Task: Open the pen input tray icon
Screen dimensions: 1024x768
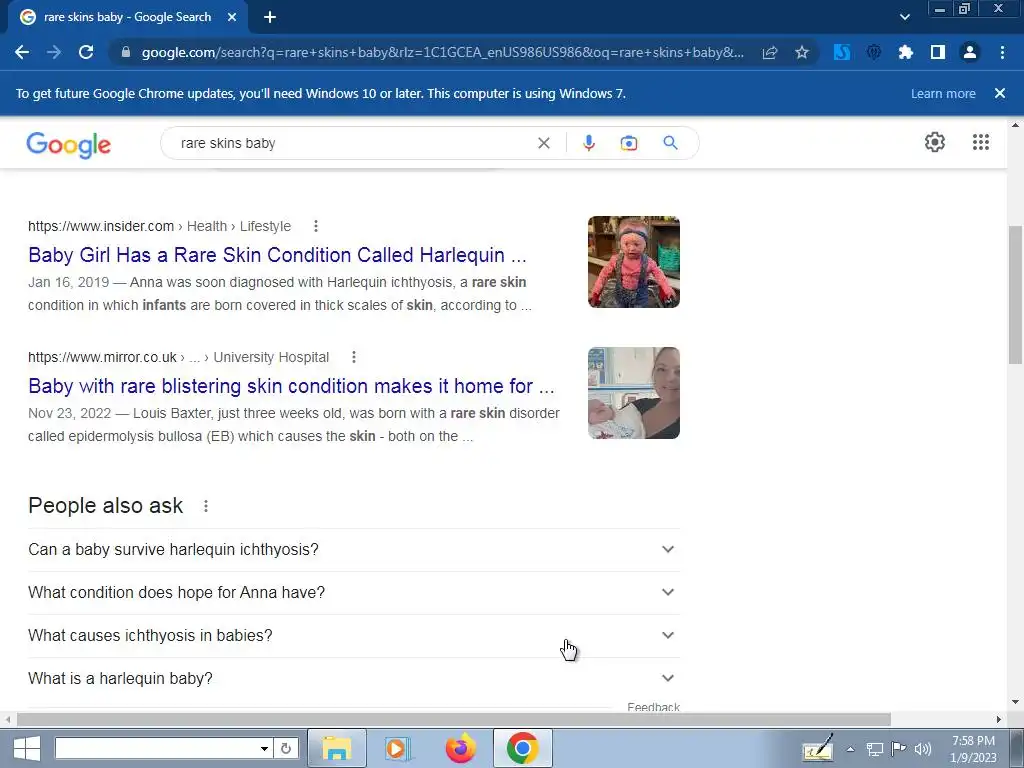Action: (x=818, y=748)
